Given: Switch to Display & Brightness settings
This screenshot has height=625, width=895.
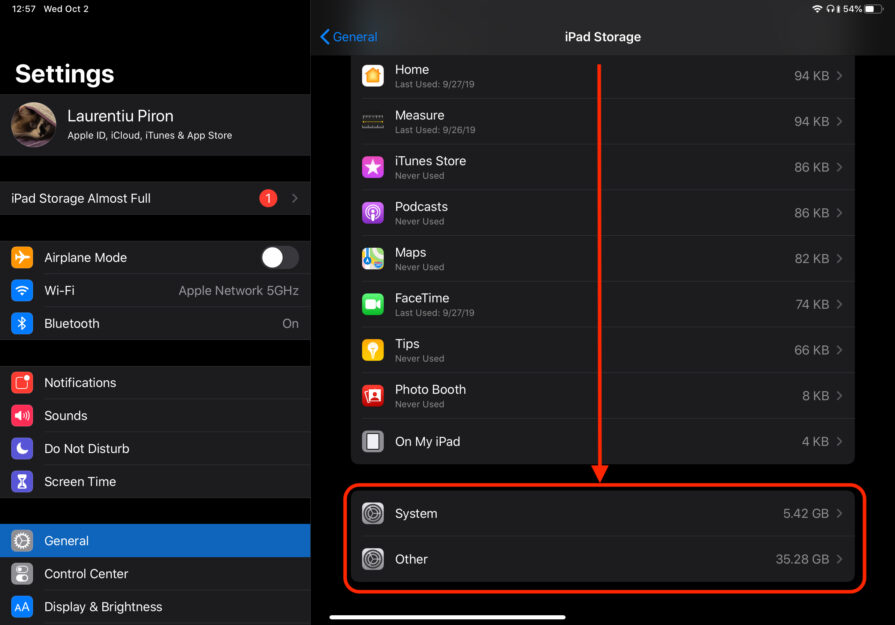Looking at the screenshot, I should point(103,606).
